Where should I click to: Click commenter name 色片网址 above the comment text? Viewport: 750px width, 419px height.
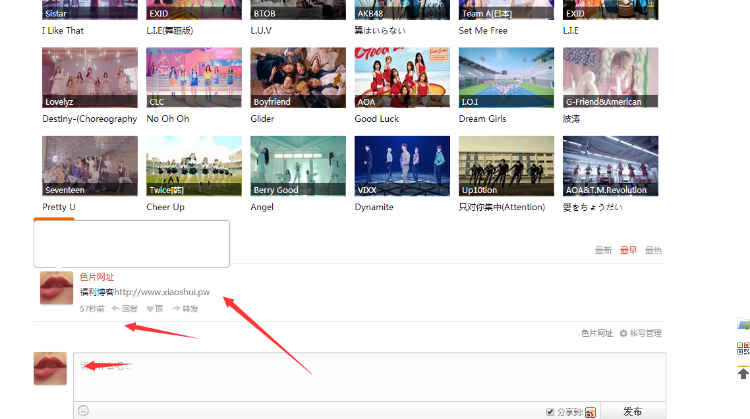click(x=97, y=277)
